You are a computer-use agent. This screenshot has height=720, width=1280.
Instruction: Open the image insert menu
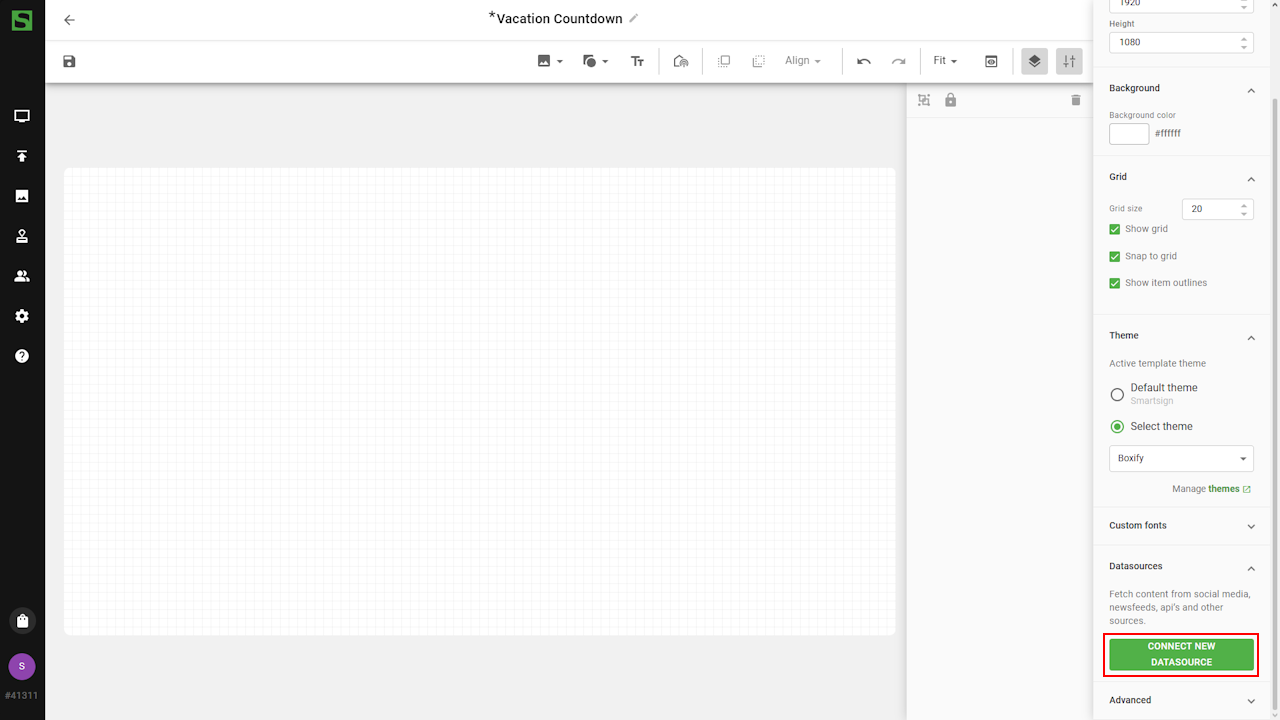coord(549,61)
